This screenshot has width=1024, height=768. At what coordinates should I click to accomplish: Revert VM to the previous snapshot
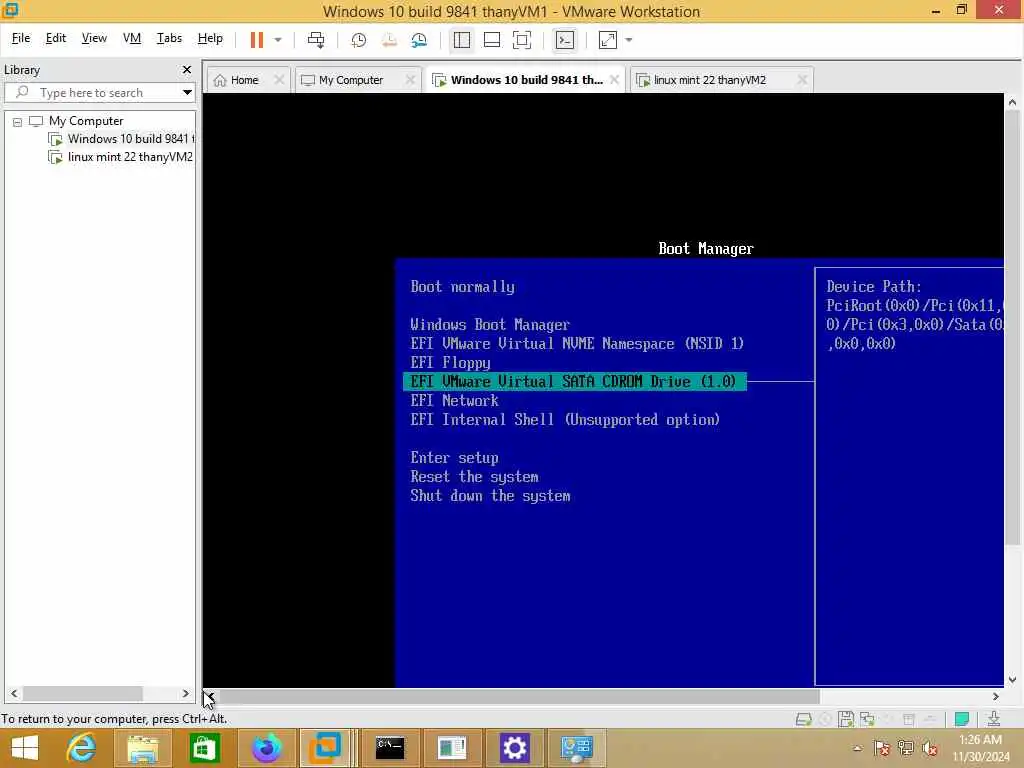[389, 40]
